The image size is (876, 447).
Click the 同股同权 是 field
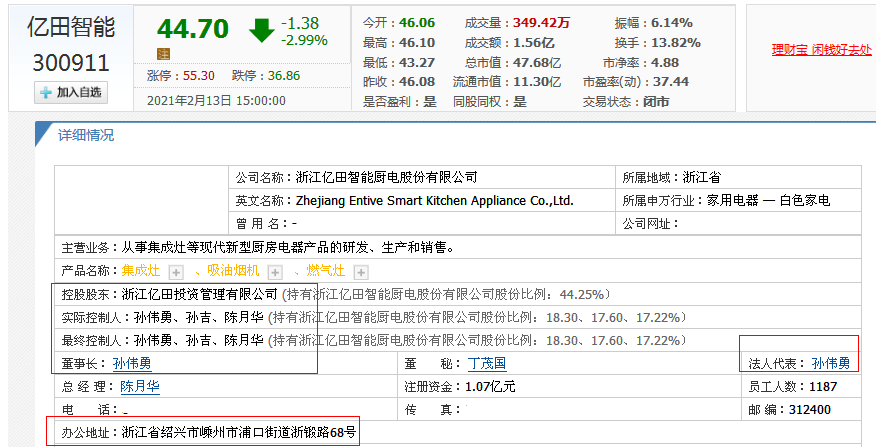pyautogui.click(x=490, y=102)
